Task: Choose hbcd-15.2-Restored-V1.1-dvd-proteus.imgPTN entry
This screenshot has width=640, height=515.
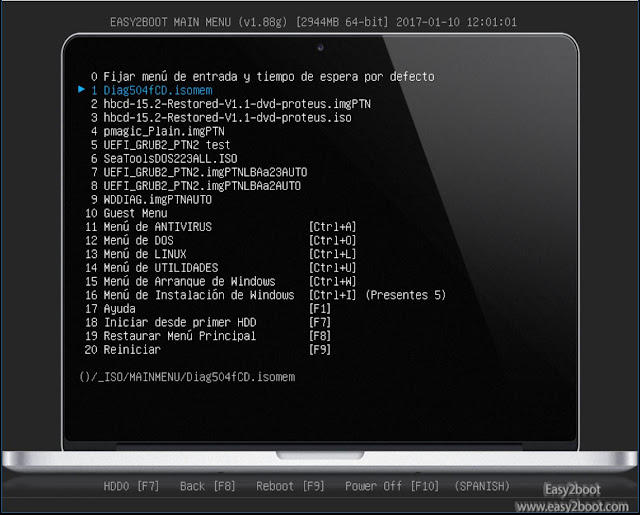Action: [x=231, y=104]
